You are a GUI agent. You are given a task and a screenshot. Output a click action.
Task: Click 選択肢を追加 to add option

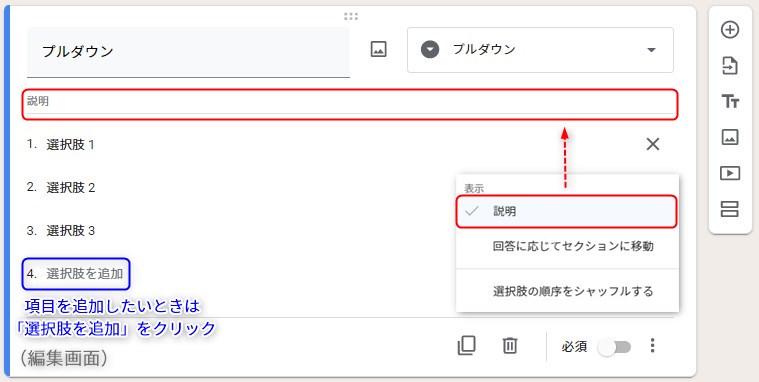pyautogui.click(x=85, y=274)
